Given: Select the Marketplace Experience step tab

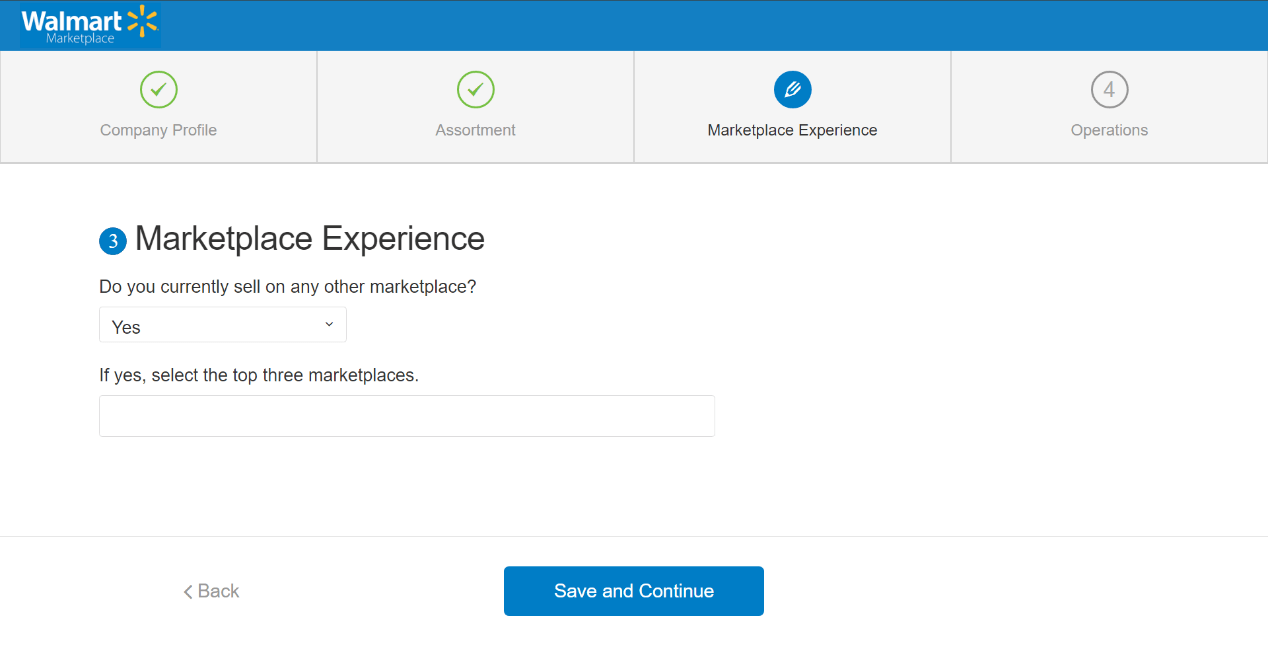Looking at the screenshot, I should coord(792,107).
